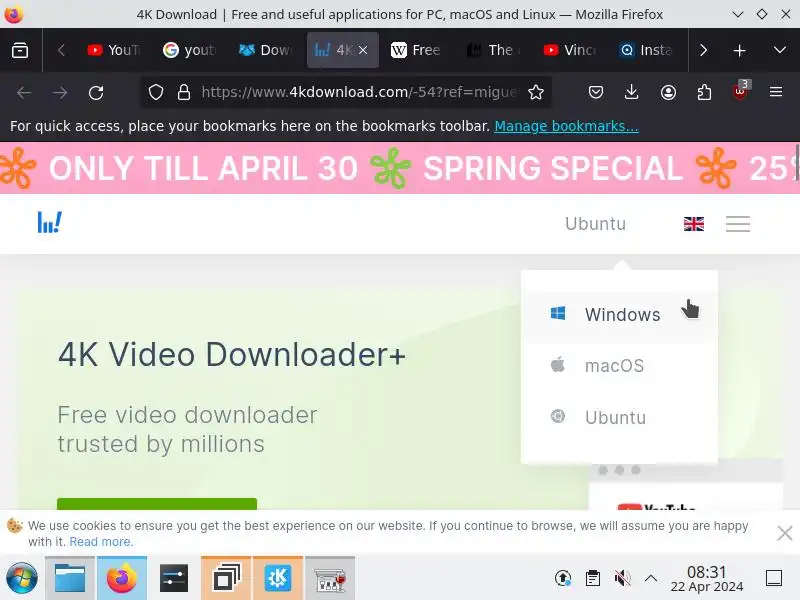Expand the list all tabs dropdown

click(779, 50)
